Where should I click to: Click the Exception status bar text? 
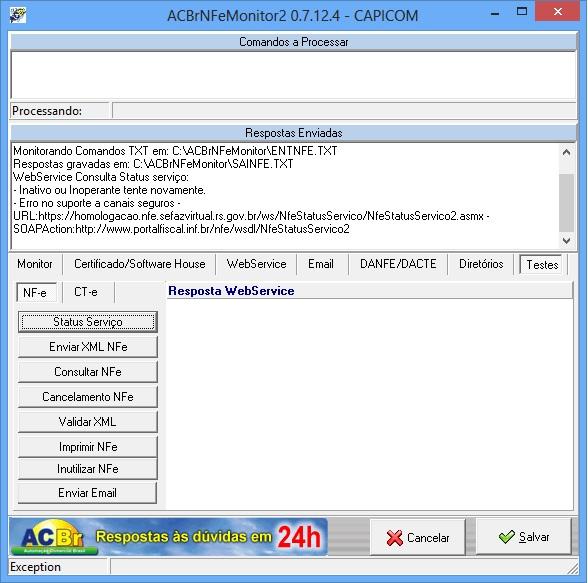(x=35, y=567)
